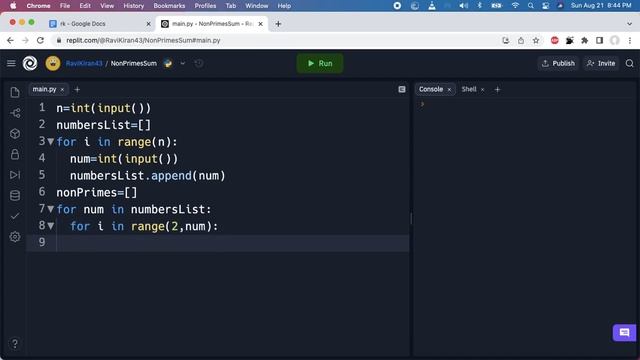Image resolution: width=640 pixels, height=360 pixels.
Task: Open the Database sidebar icon
Action: pos(15,196)
